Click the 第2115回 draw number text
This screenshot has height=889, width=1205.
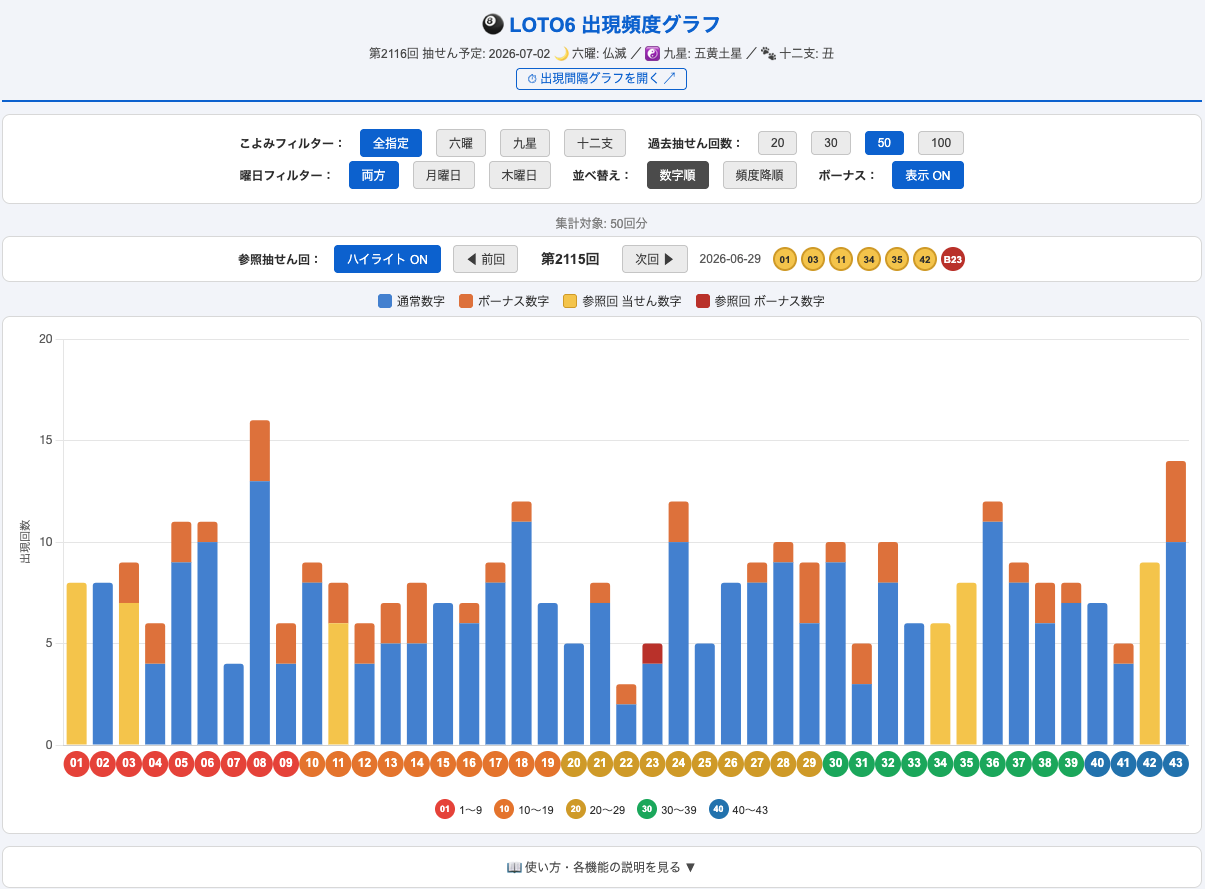point(570,259)
